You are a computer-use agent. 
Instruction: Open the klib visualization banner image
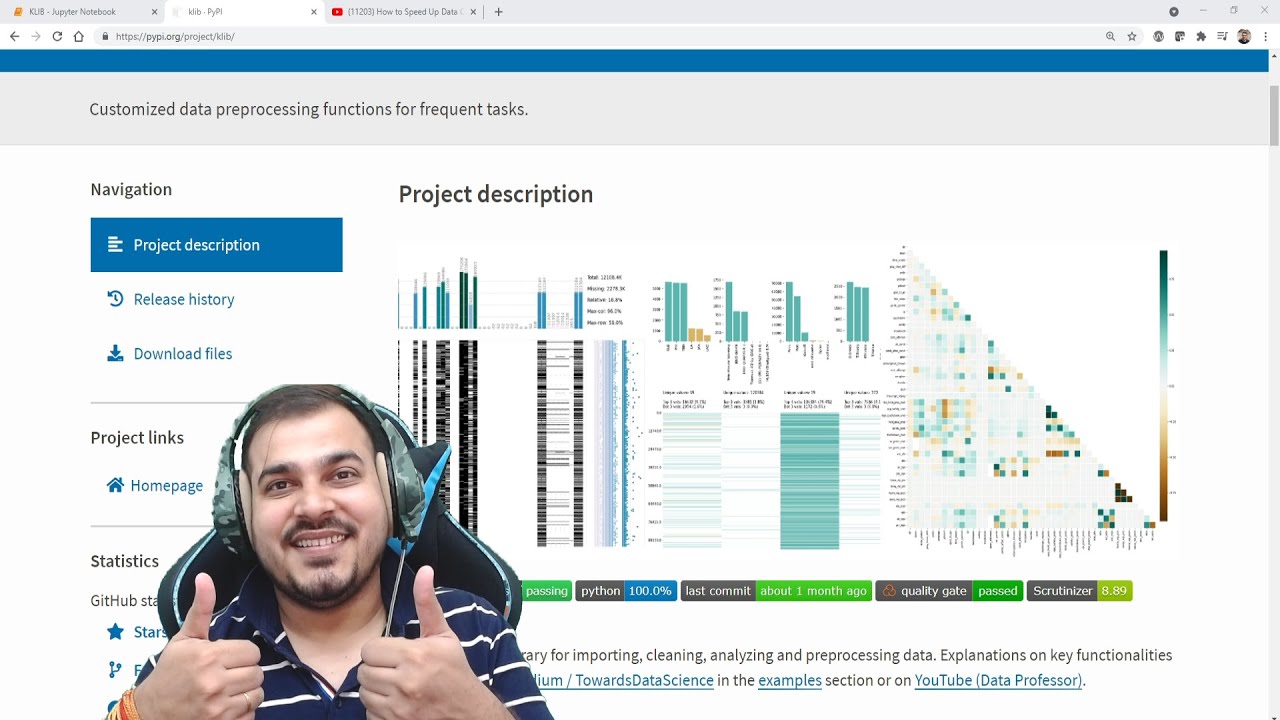[x=788, y=400]
